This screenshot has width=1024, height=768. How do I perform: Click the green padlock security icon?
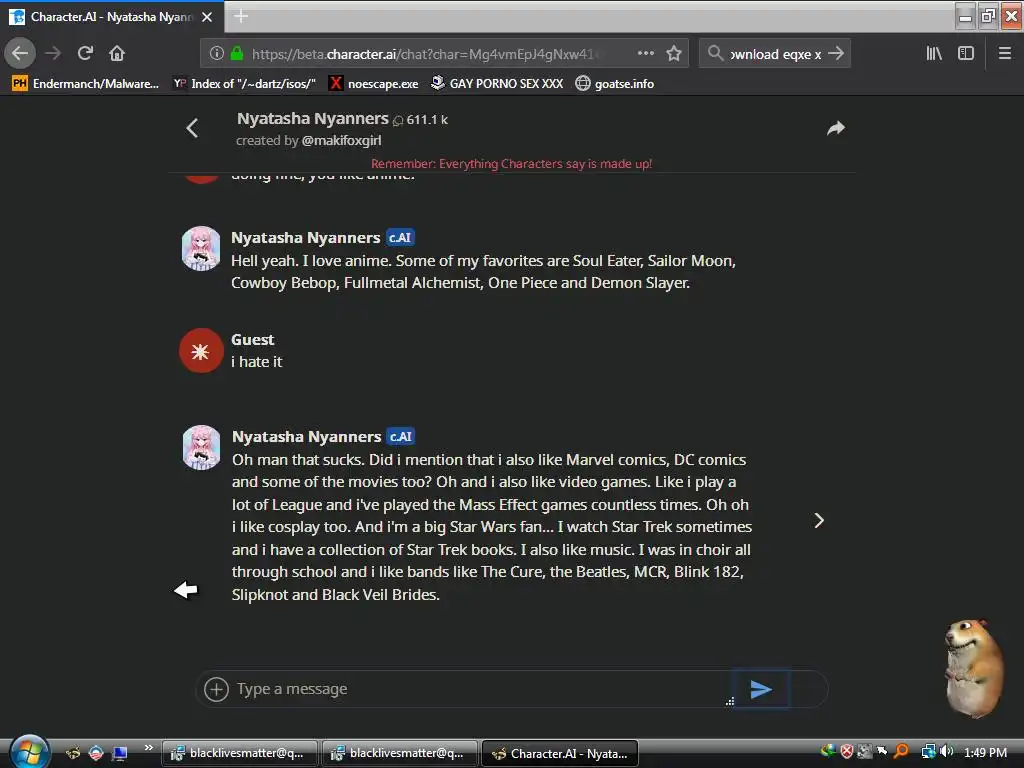click(237, 53)
